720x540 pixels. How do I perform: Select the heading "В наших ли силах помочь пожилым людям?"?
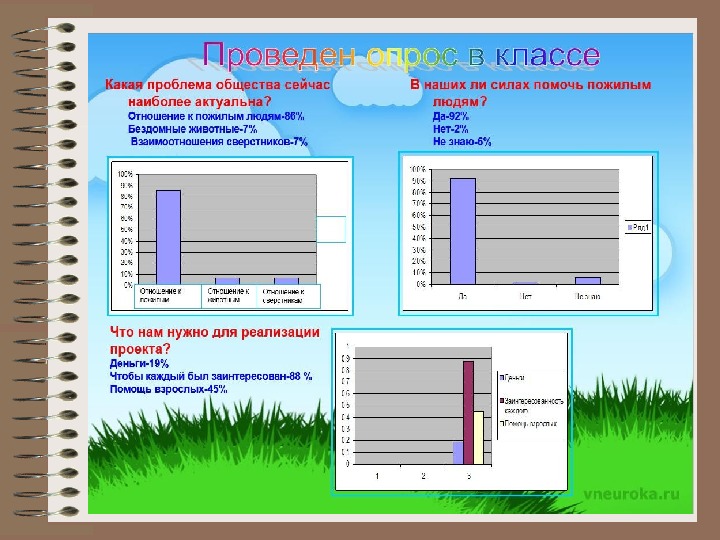[x=531, y=93]
